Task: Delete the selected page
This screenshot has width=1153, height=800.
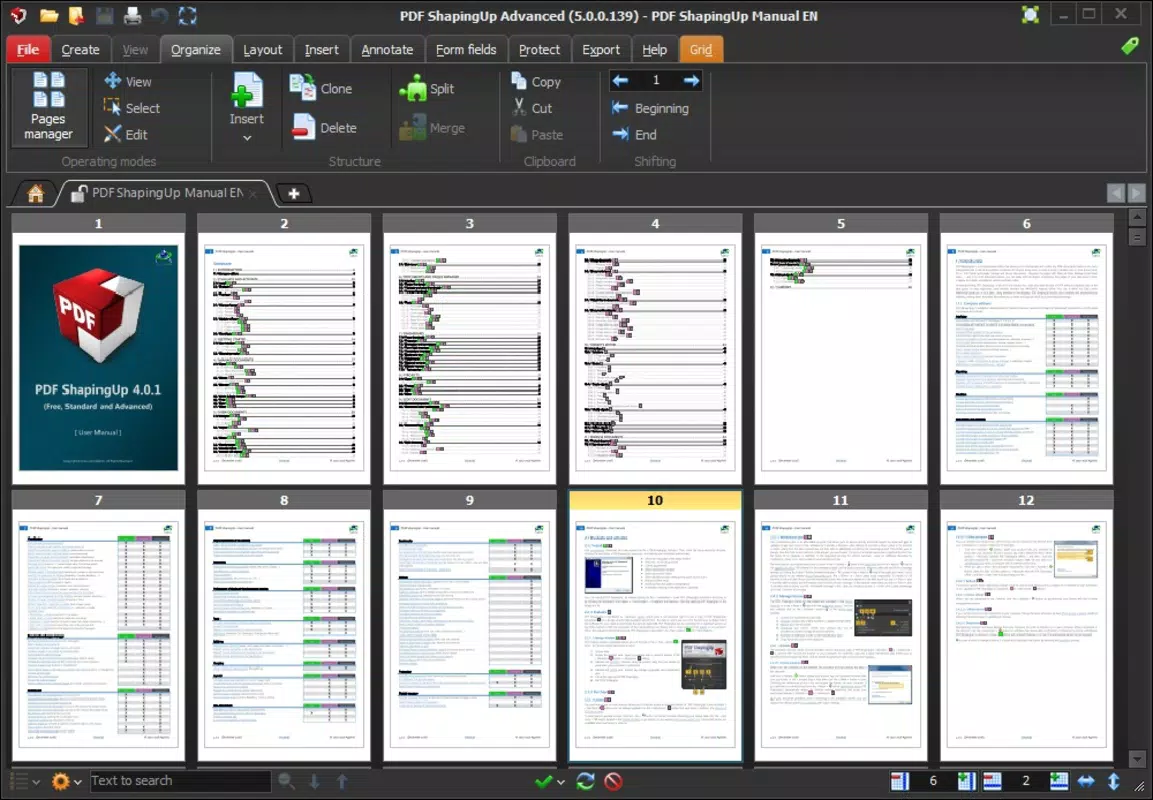Action: tap(324, 127)
